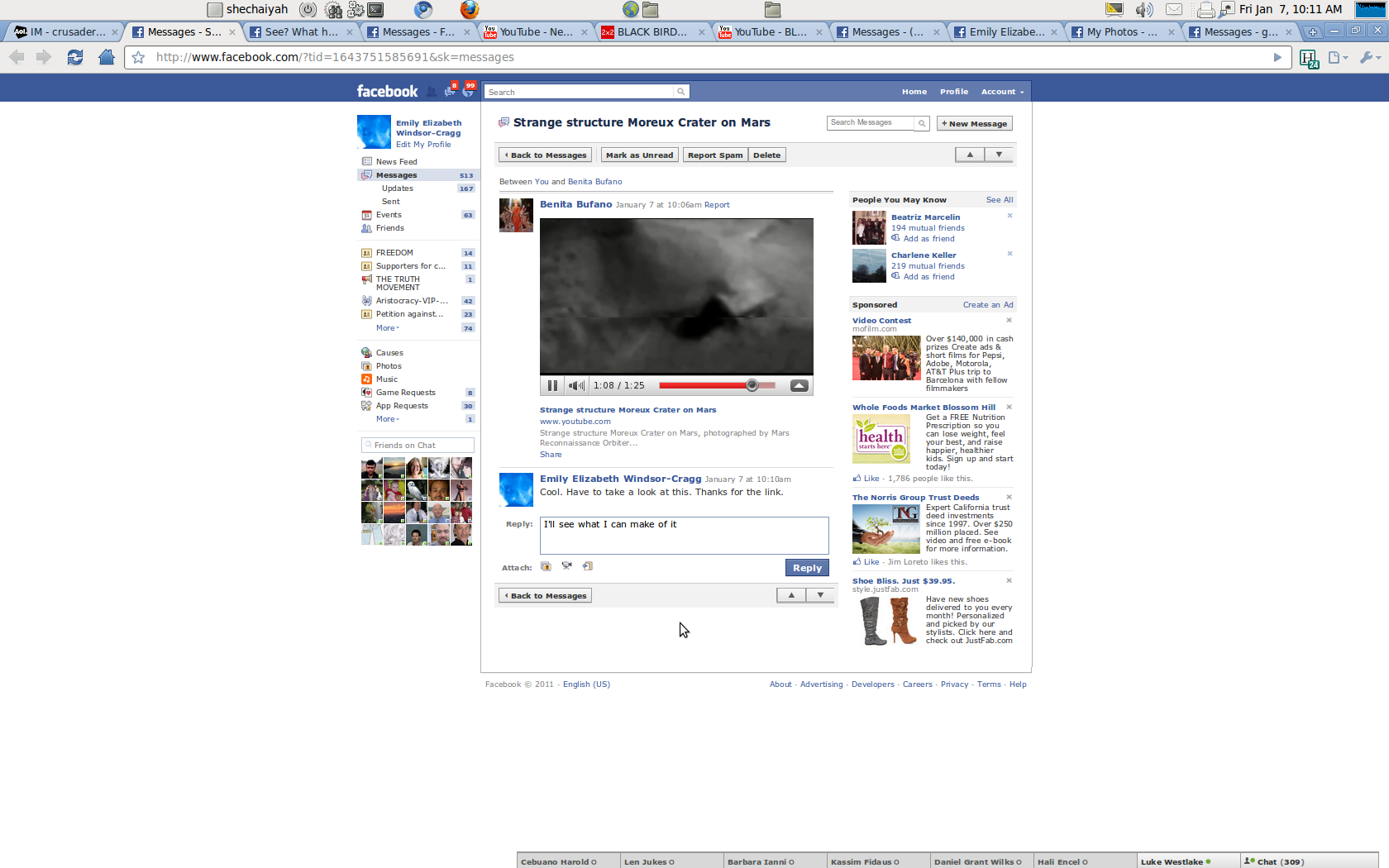Screen dimensions: 1389x868
Task: Expand video with the up-arrow button
Action: pos(800,385)
